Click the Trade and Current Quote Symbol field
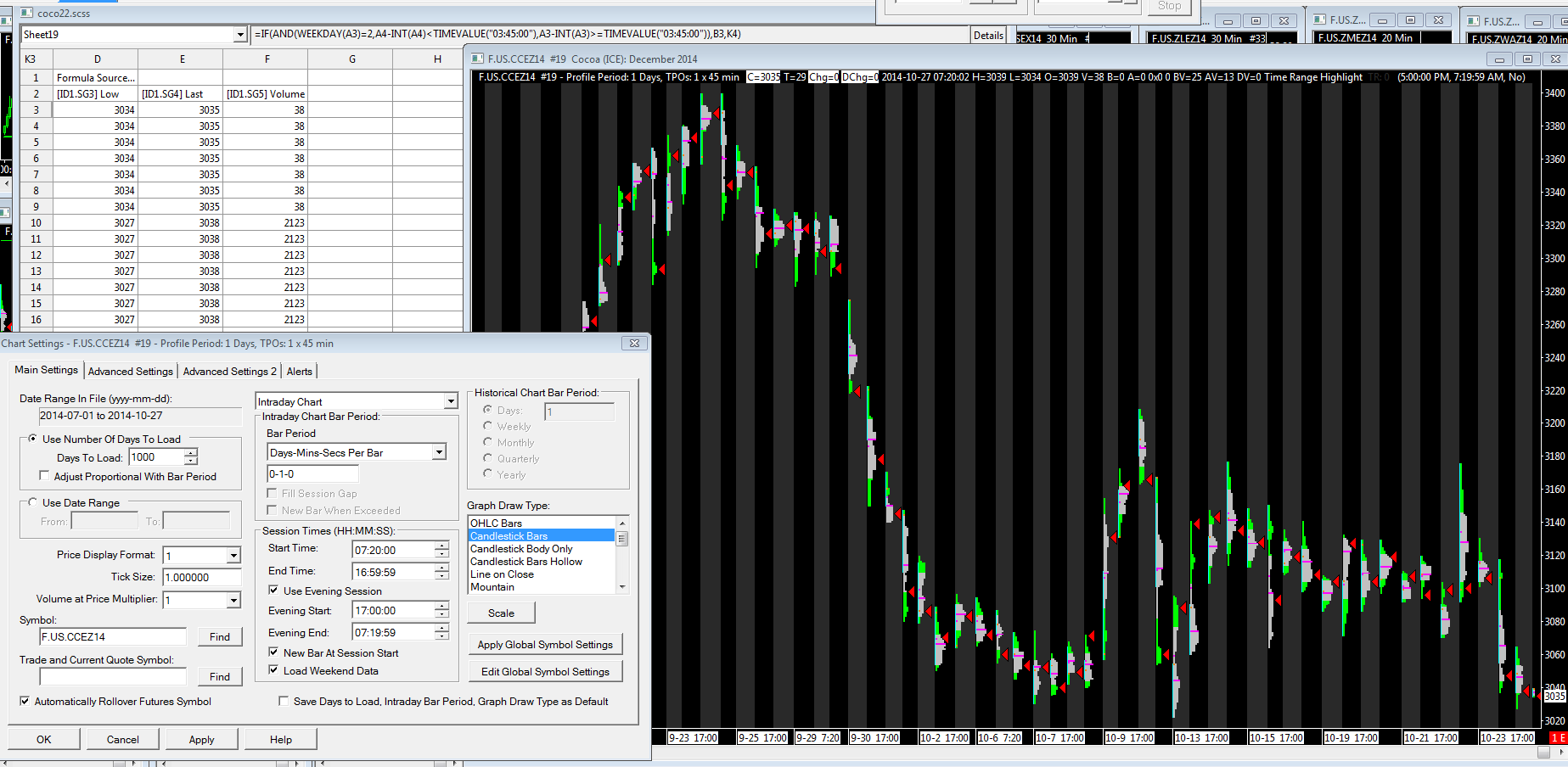This screenshot has width=1568, height=767. coord(113,677)
